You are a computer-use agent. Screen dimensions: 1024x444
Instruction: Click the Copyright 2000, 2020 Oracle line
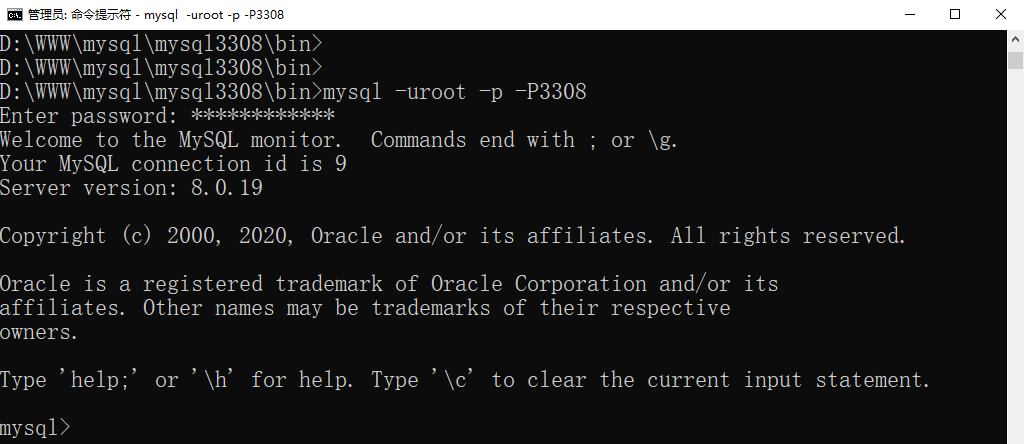(x=453, y=236)
